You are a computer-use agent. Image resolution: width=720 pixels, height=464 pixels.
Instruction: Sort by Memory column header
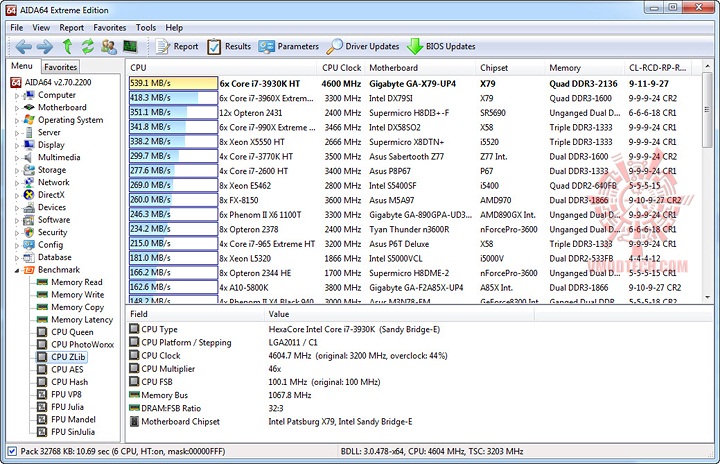(585, 68)
